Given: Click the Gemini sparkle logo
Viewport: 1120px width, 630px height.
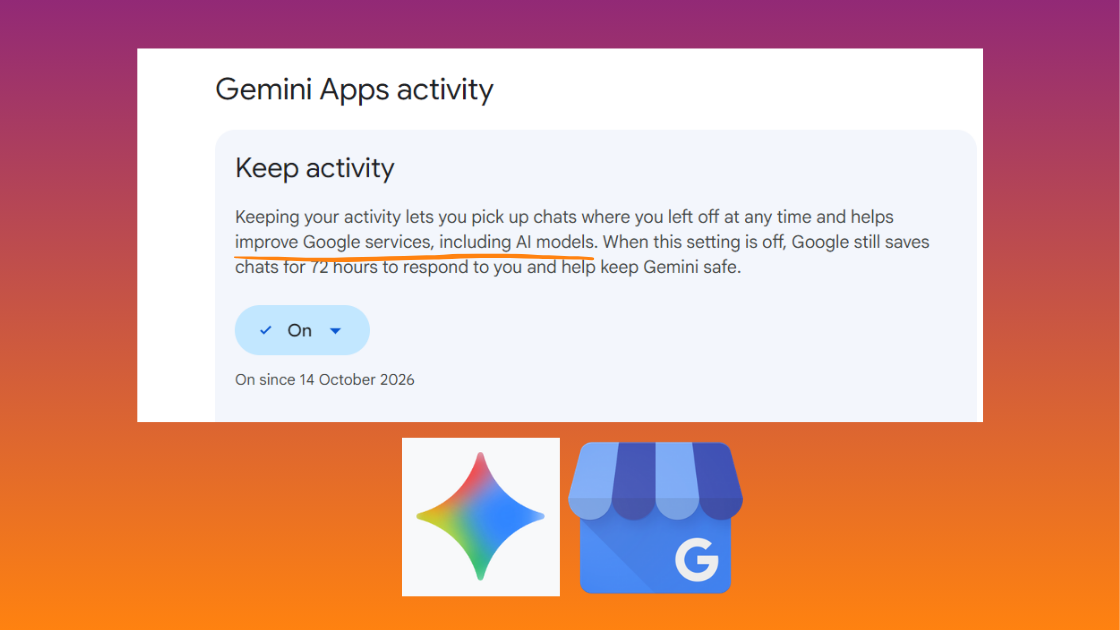Looking at the screenshot, I should 481,516.
